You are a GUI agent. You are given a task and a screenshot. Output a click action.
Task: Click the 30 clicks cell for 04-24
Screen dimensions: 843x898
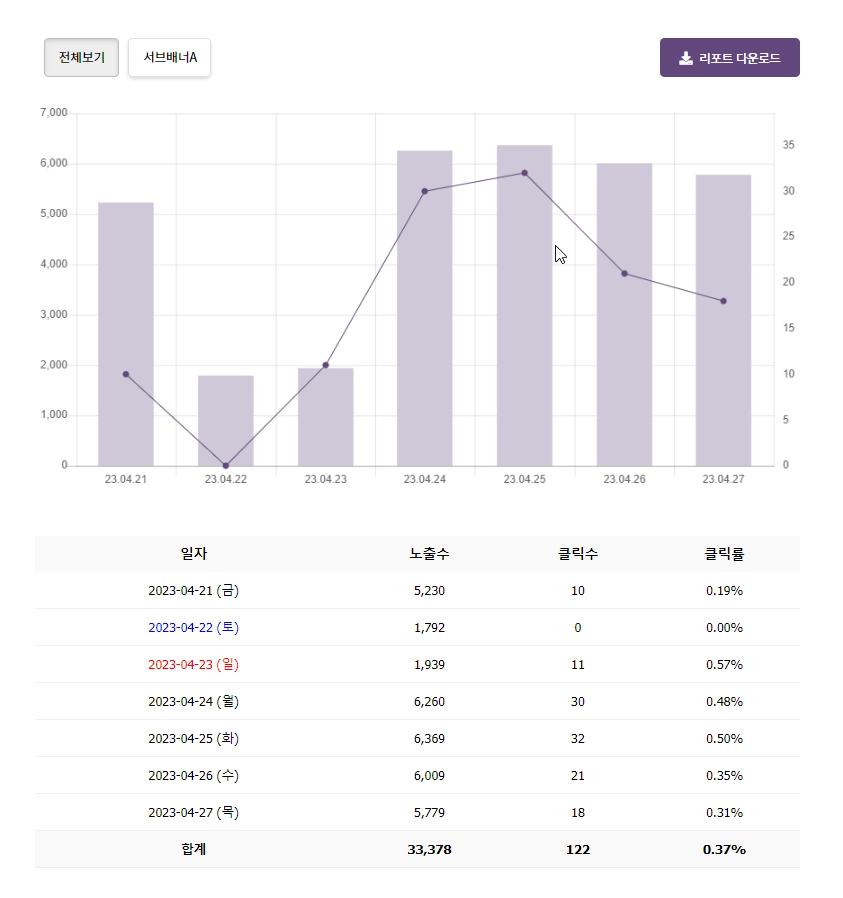point(578,702)
